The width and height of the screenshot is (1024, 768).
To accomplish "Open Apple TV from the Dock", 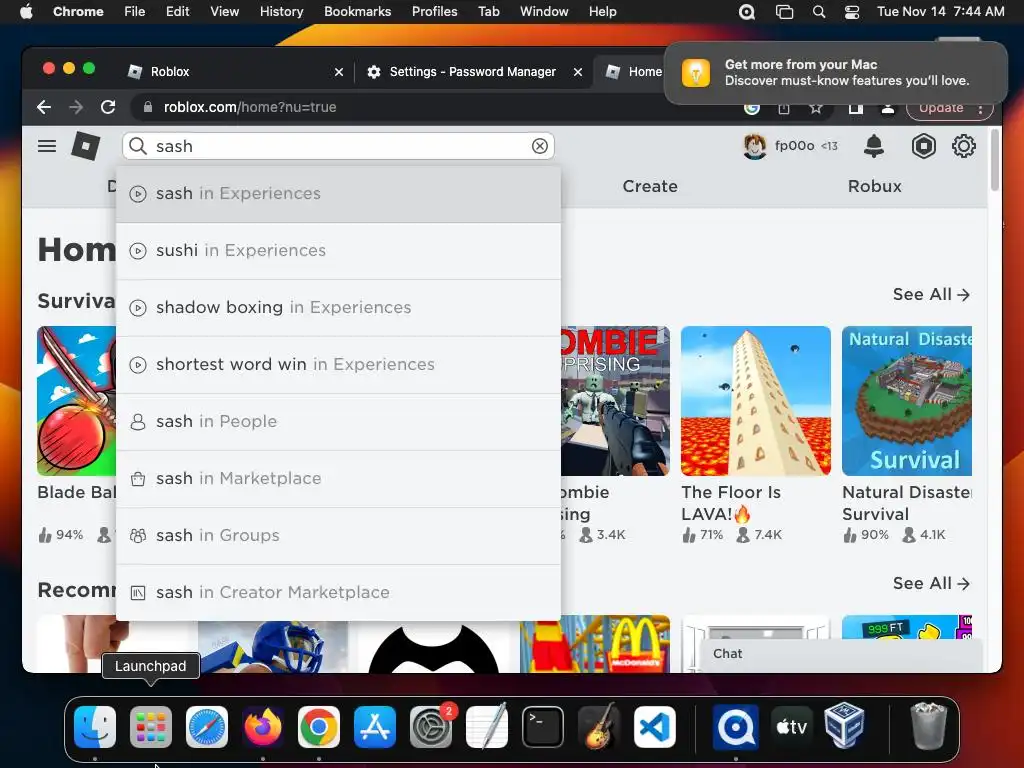I will pos(792,727).
